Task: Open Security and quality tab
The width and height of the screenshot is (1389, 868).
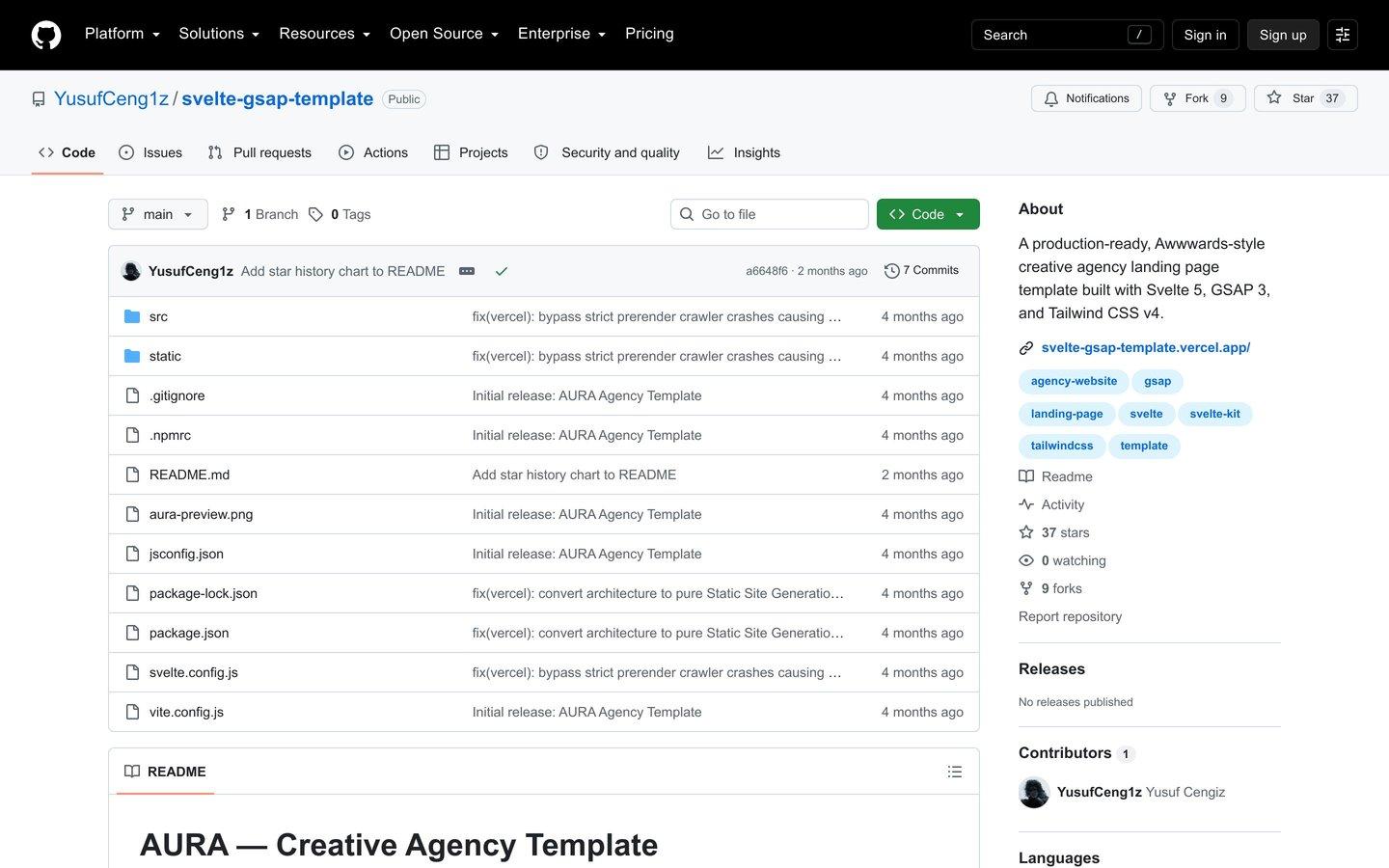Action: tap(607, 152)
